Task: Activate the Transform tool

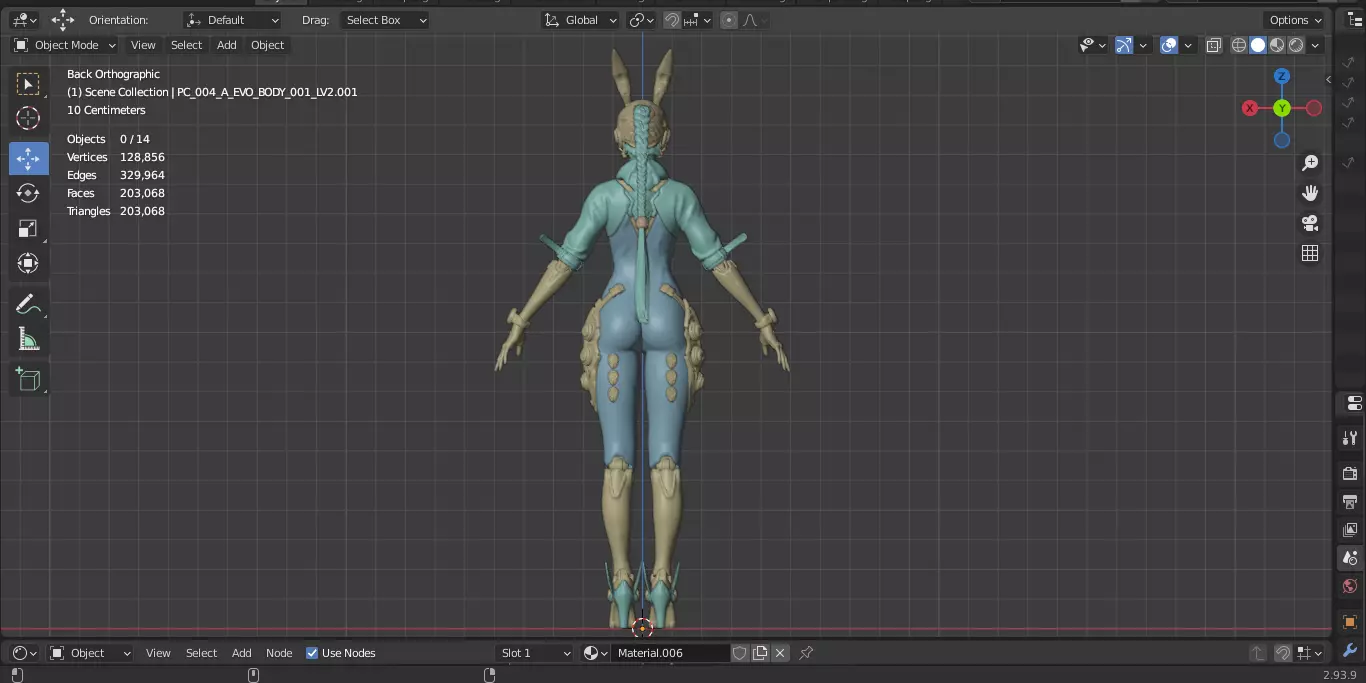Action: click(x=28, y=263)
